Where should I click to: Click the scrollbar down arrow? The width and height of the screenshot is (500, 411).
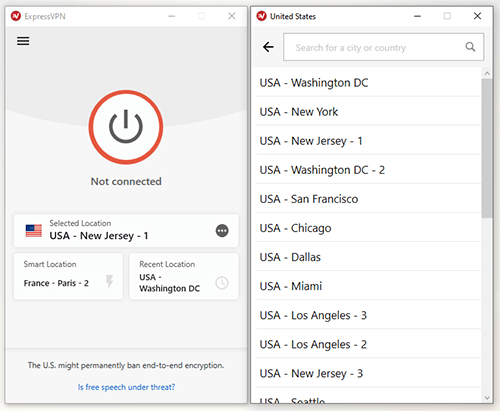487,398
